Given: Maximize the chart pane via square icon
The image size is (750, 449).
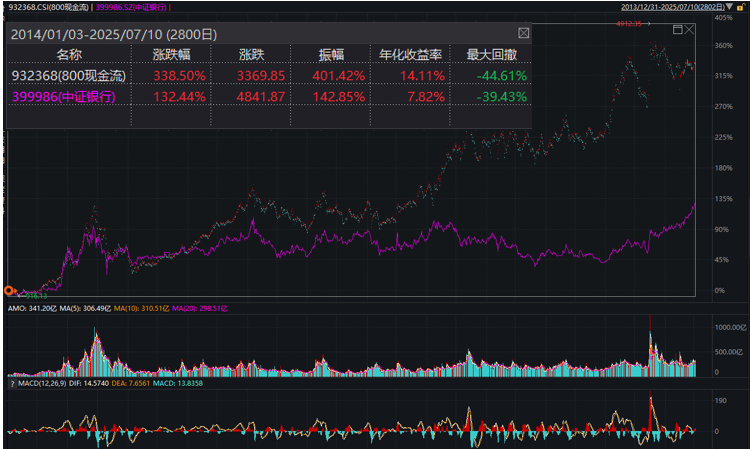Looking at the screenshot, I should (678, 30).
